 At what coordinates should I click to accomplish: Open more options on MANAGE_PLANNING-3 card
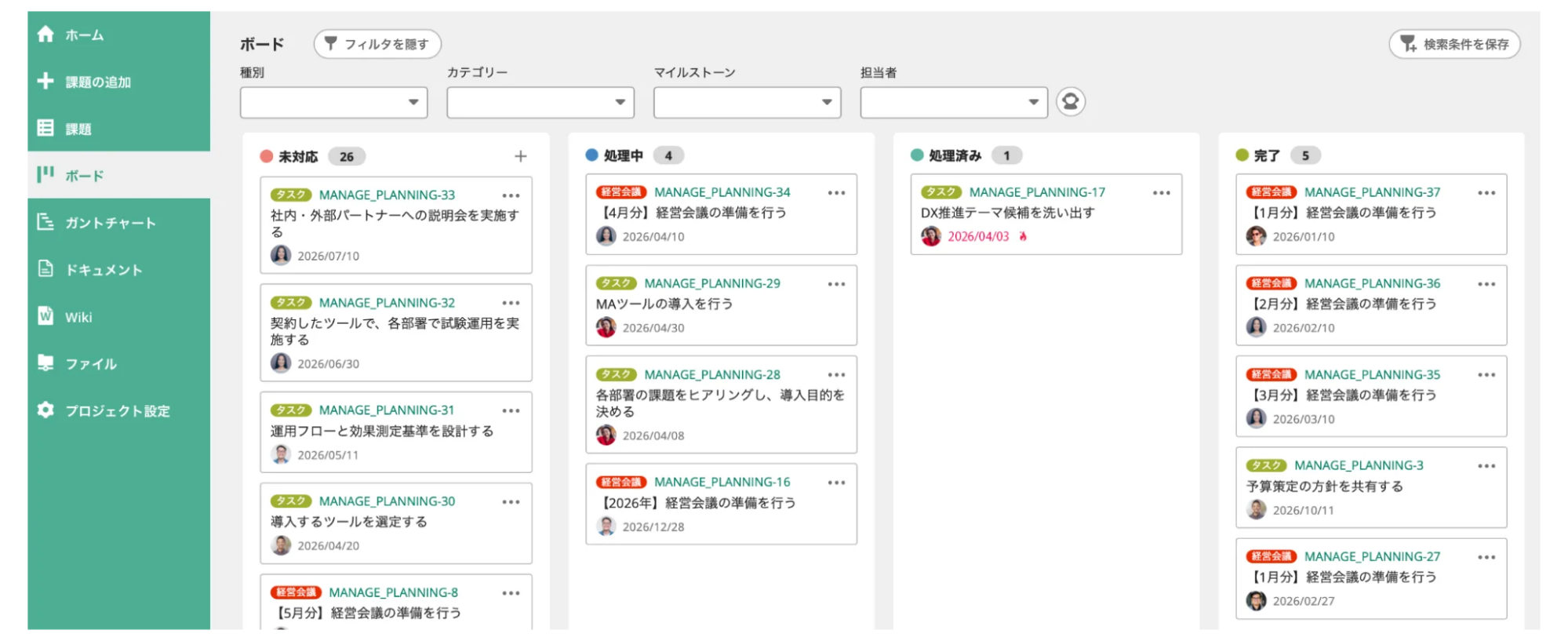point(1486,466)
